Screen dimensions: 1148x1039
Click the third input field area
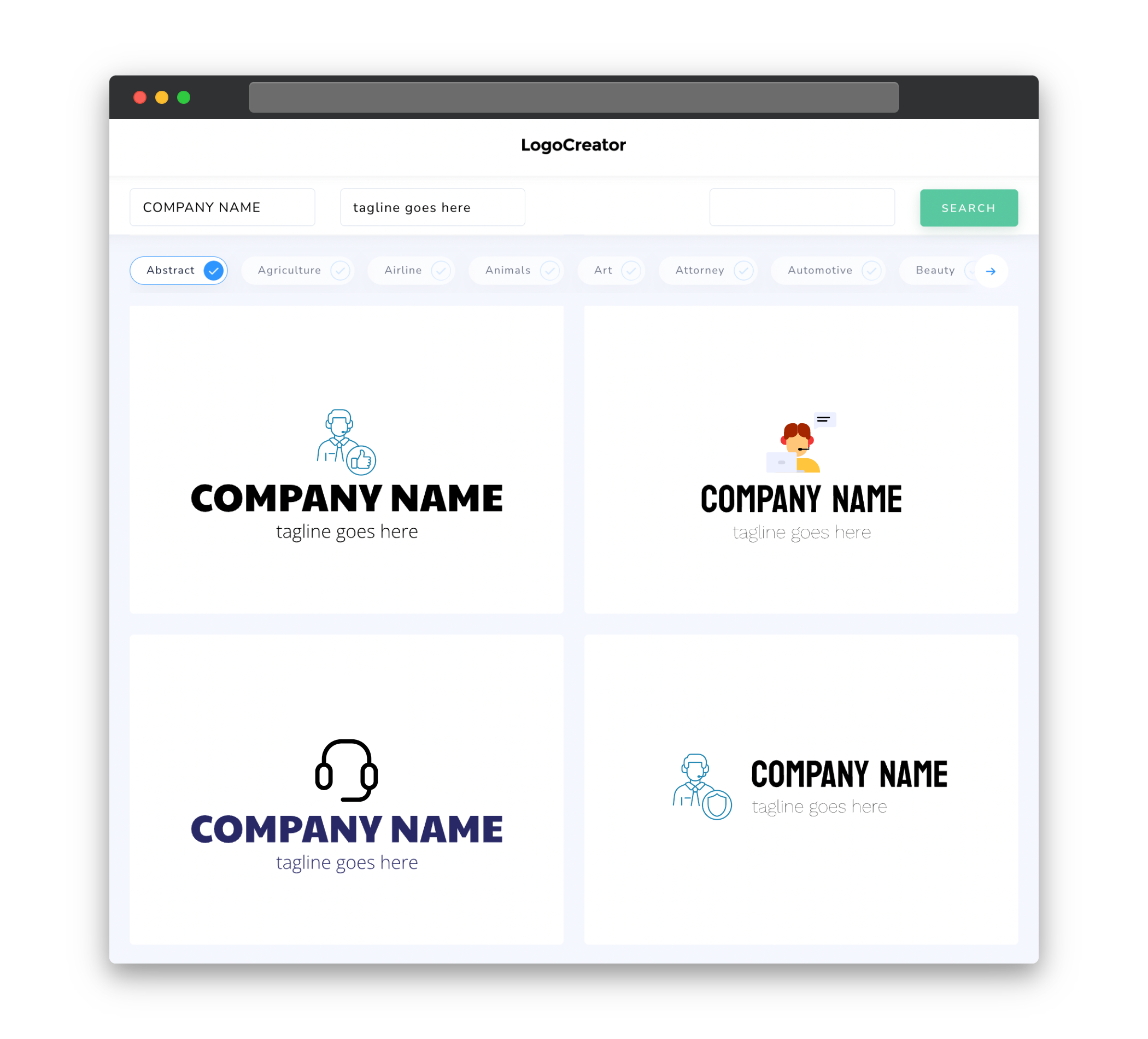pyautogui.click(x=801, y=207)
